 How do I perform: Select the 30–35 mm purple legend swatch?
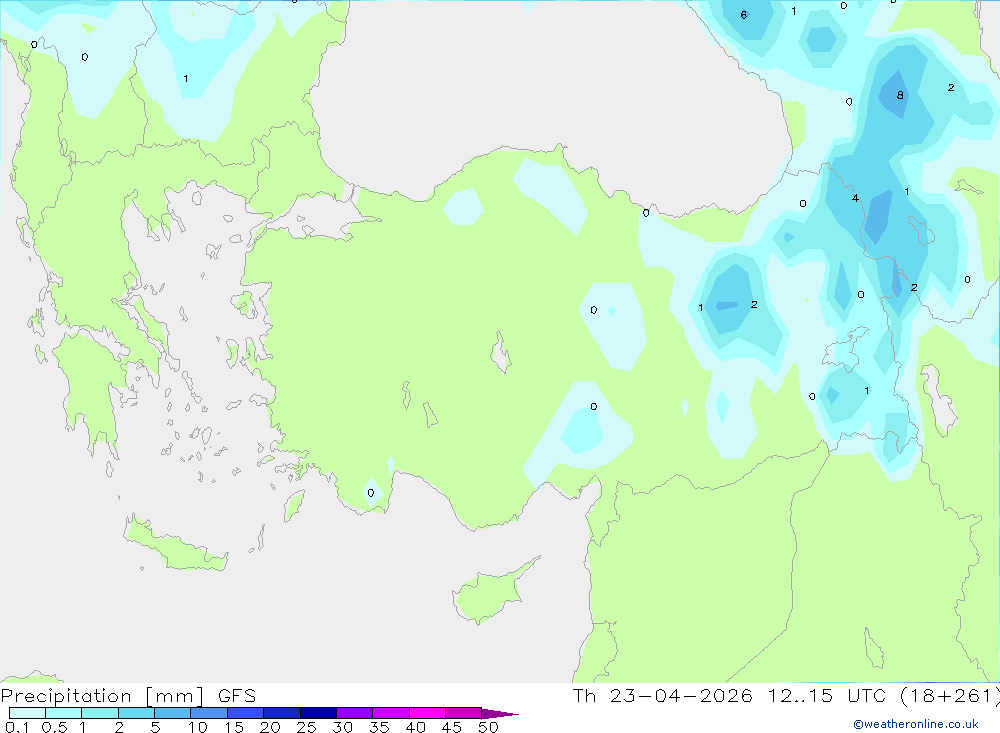[354, 713]
